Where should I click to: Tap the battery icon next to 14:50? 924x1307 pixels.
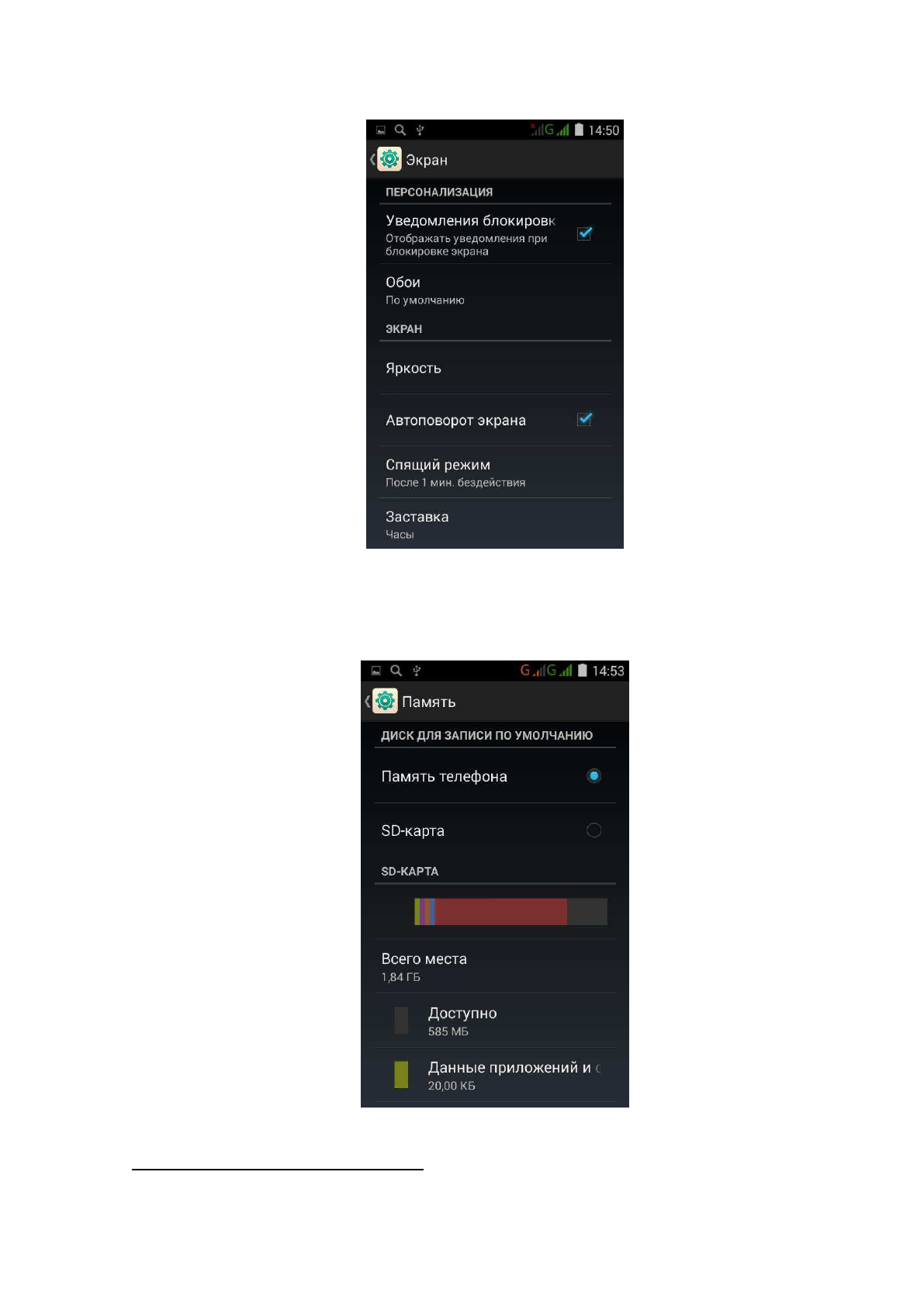(579, 130)
